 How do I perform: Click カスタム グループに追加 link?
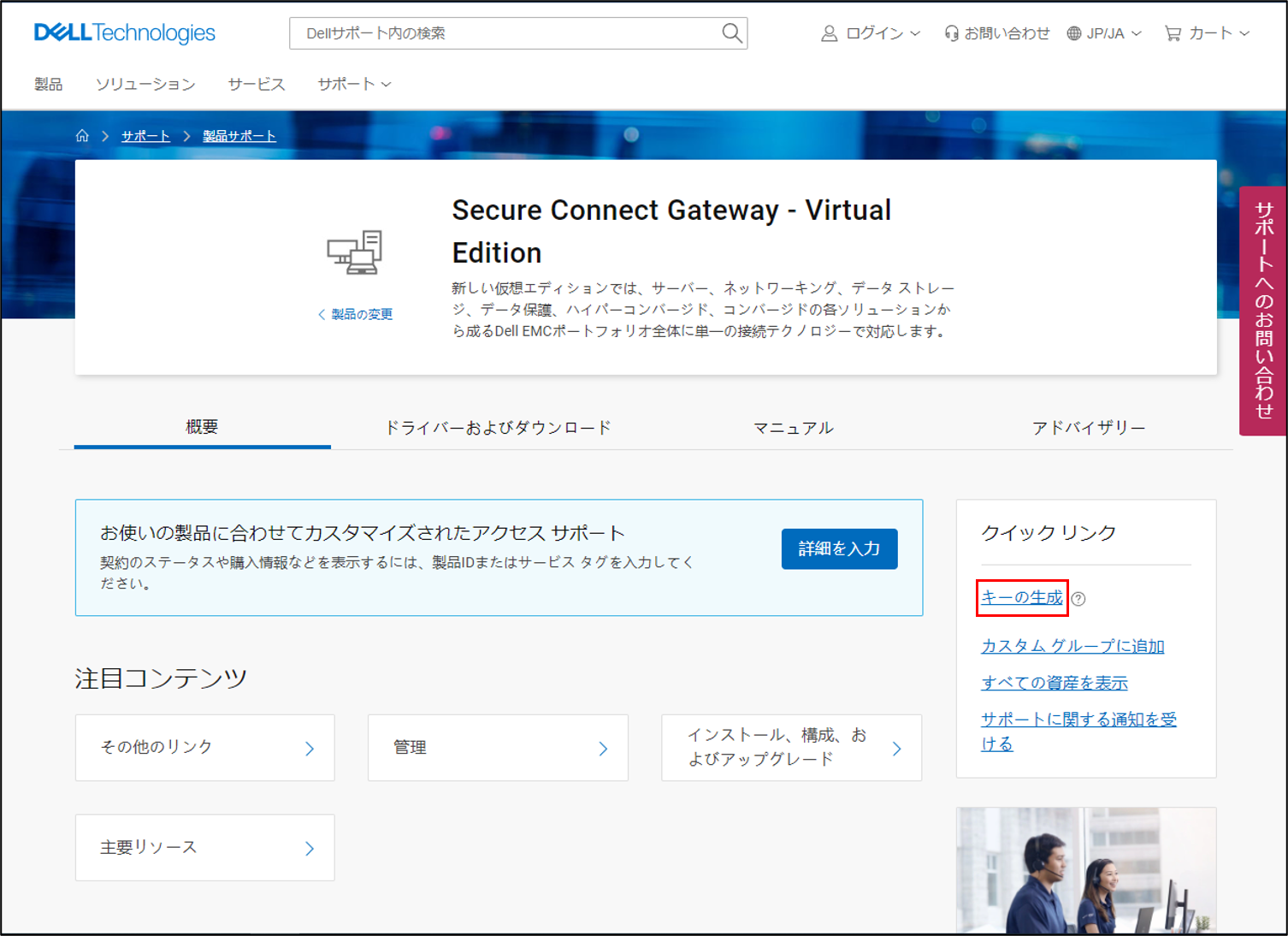[x=1072, y=646]
